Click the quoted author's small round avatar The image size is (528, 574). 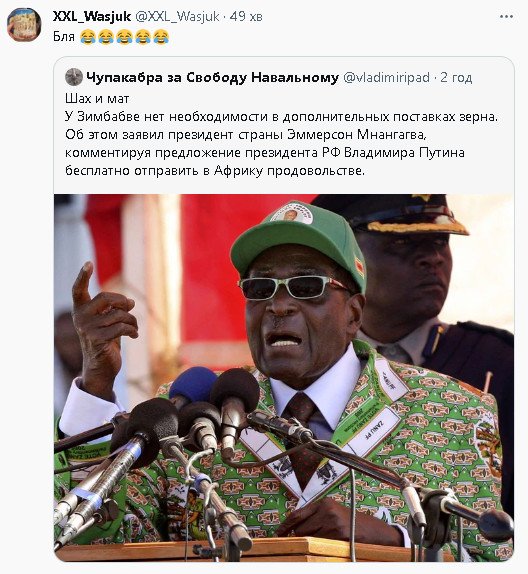[74, 77]
